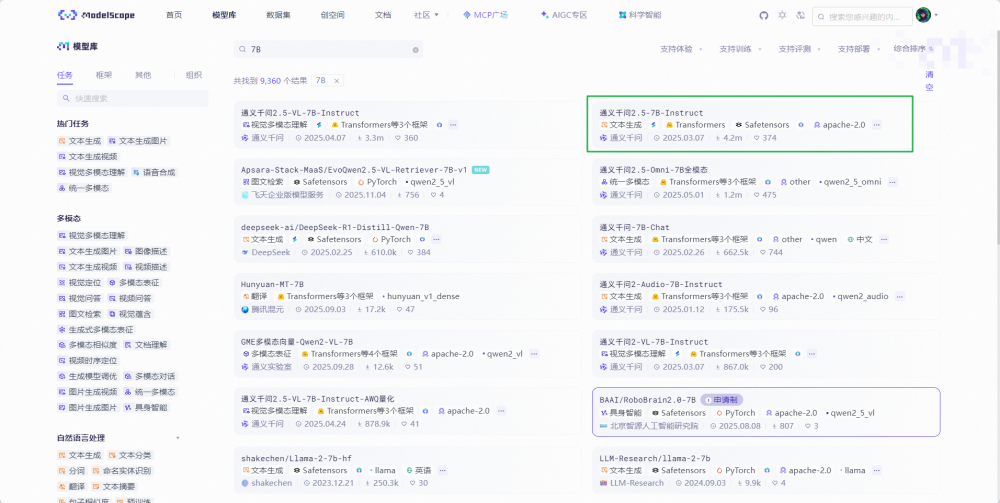Open the 支持部署 filter dropdown
1000x503 pixels.
pyautogui.click(x=858, y=49)
